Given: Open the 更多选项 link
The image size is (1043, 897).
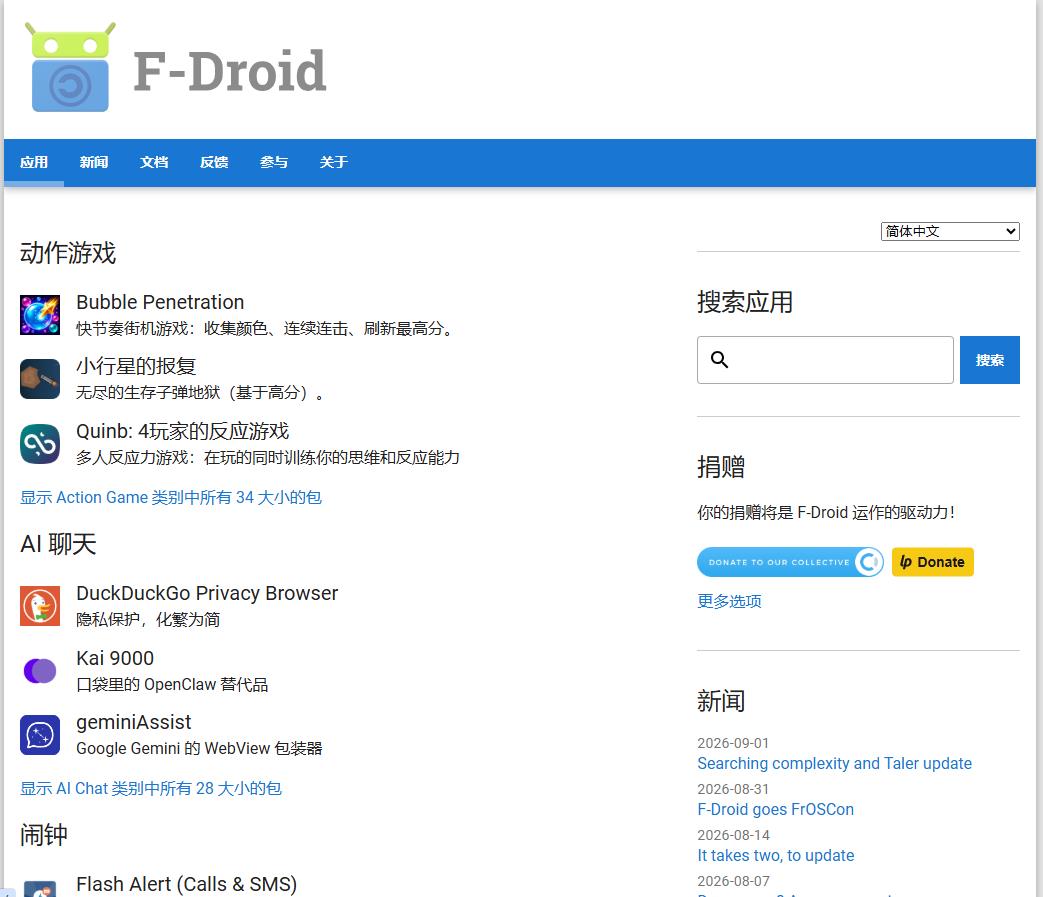Looking at the screenshot, I should point(729,601).
